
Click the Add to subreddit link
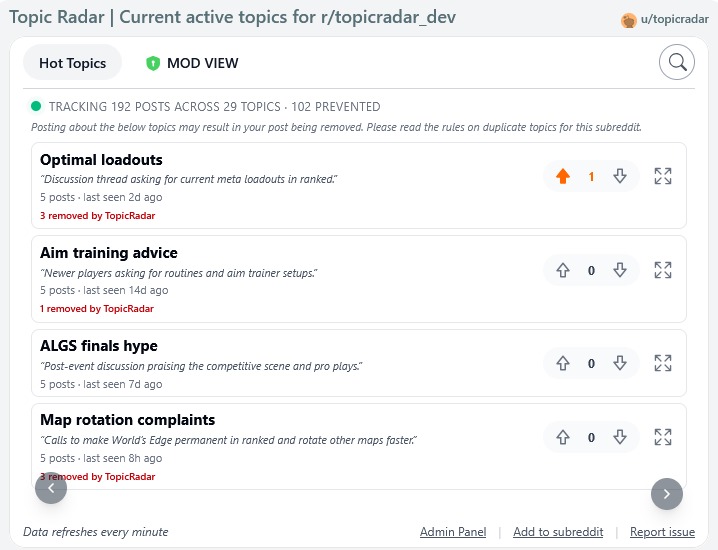click(558, 532)
